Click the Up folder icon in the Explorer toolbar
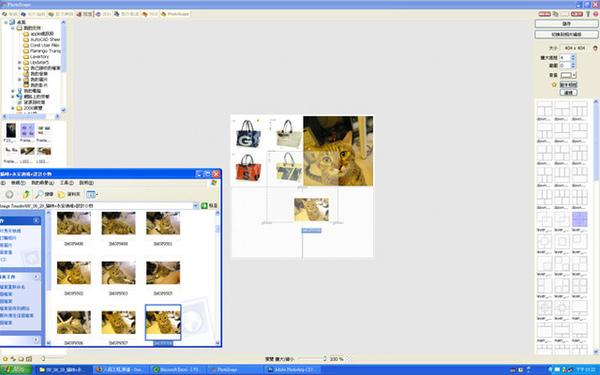This screenshot has width=600, height=375. 26,194
